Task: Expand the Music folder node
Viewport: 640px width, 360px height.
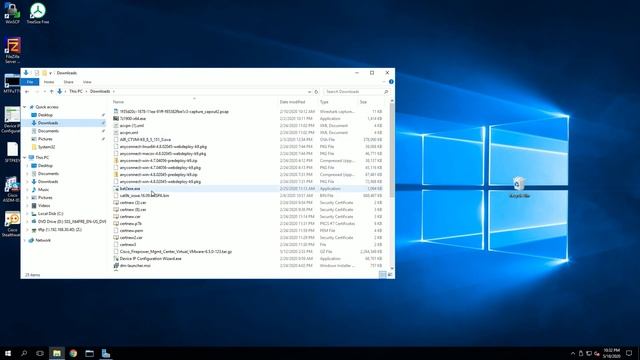Action: pyautogui.click(x=28, y=190)
